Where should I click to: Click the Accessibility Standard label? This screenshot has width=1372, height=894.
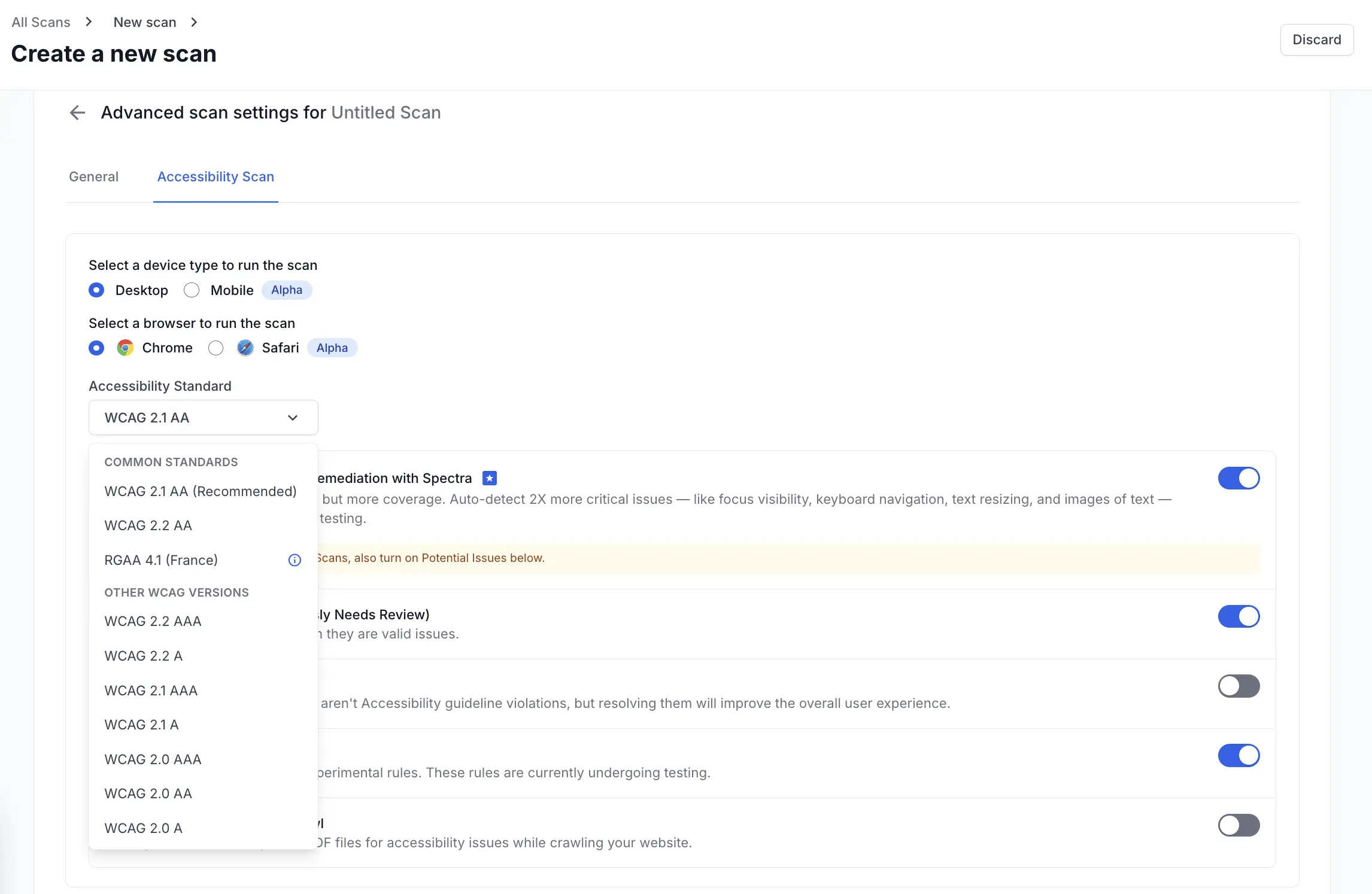click(x=160, y=386)
